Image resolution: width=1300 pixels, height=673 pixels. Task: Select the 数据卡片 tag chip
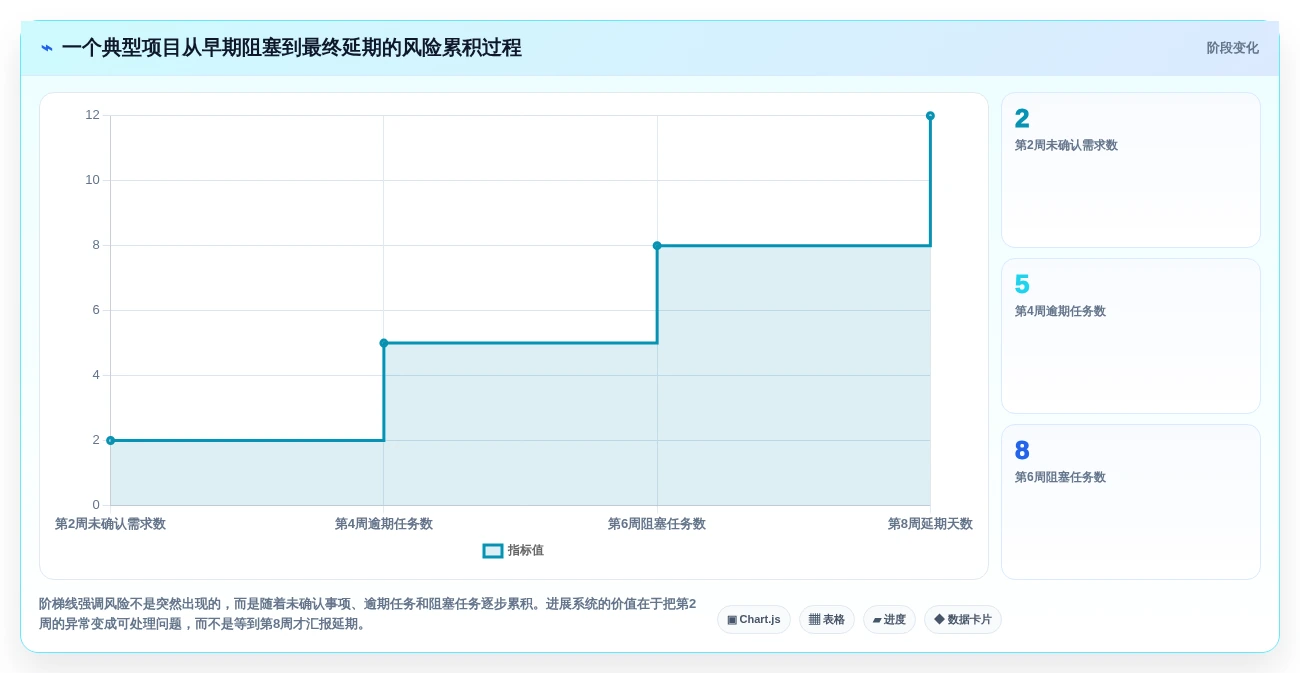pyautogui.click(x=963, y=620)
